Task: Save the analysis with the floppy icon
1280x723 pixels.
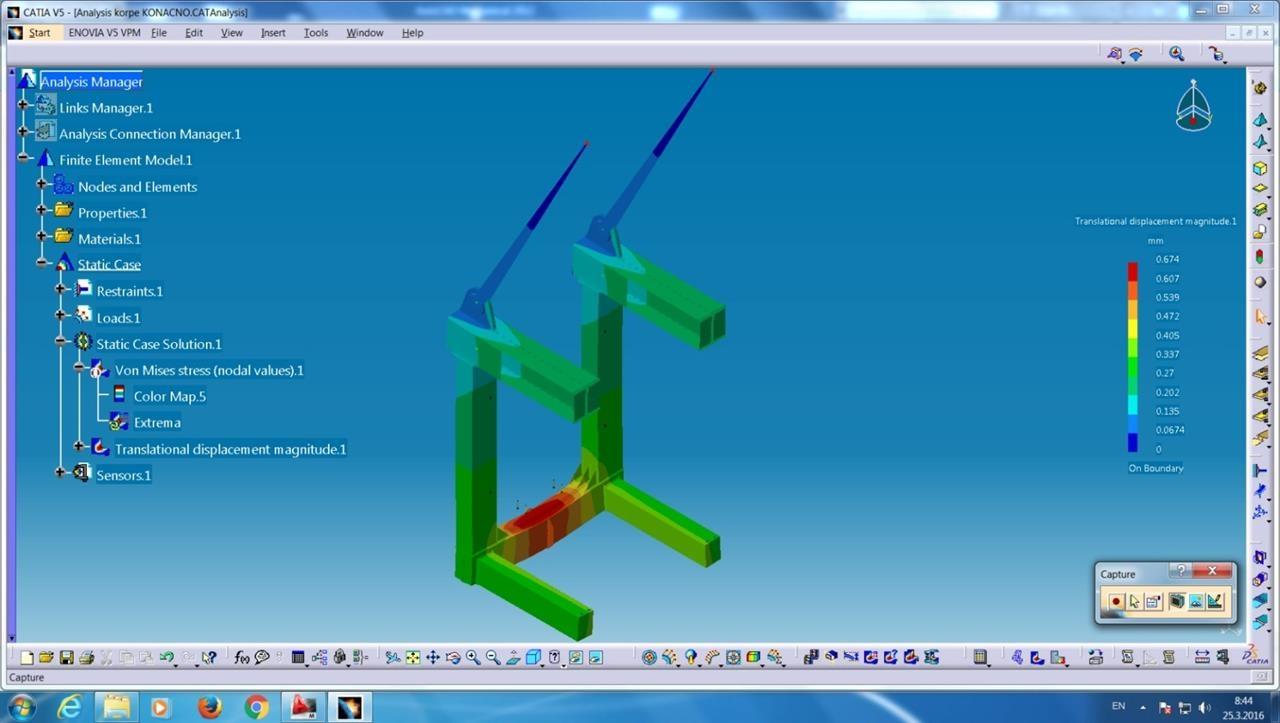Action: [66, 657]
